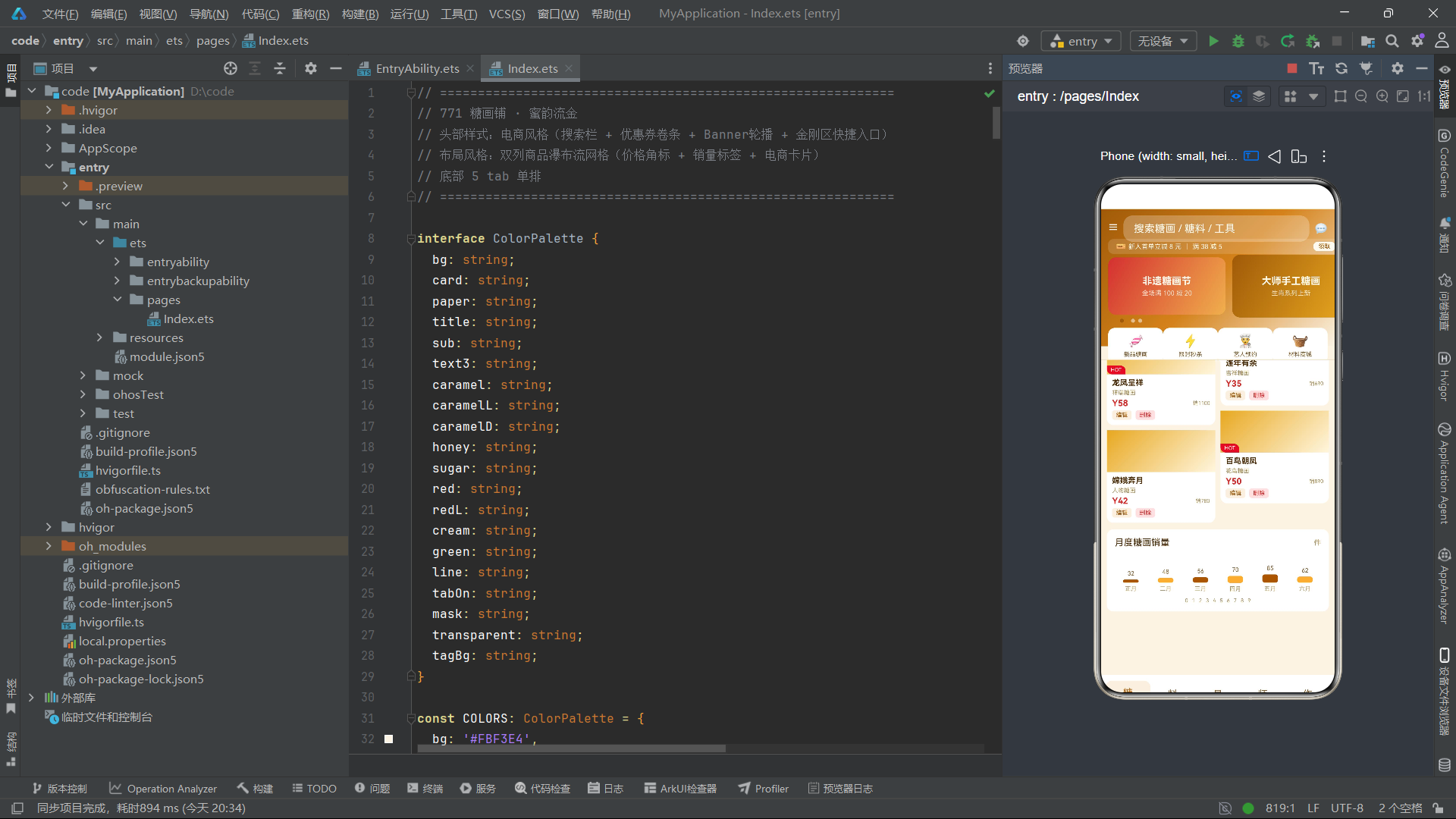Image resolution: width=1456 pixels, height=819 pixels.
Task: Collapse the entry module folder
Action: click(49, 167)
